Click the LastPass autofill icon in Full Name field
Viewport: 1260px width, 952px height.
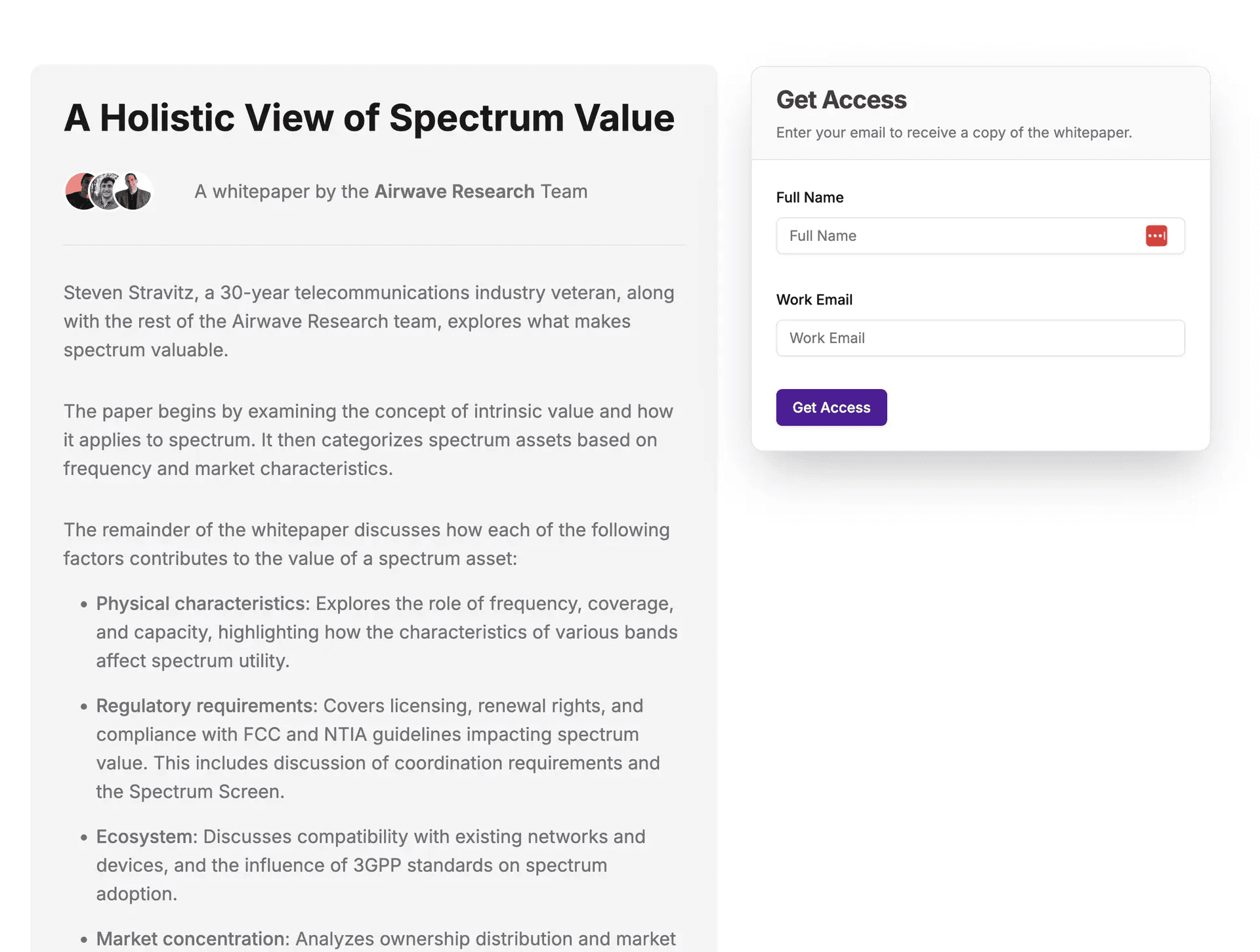coord(1157,236)
